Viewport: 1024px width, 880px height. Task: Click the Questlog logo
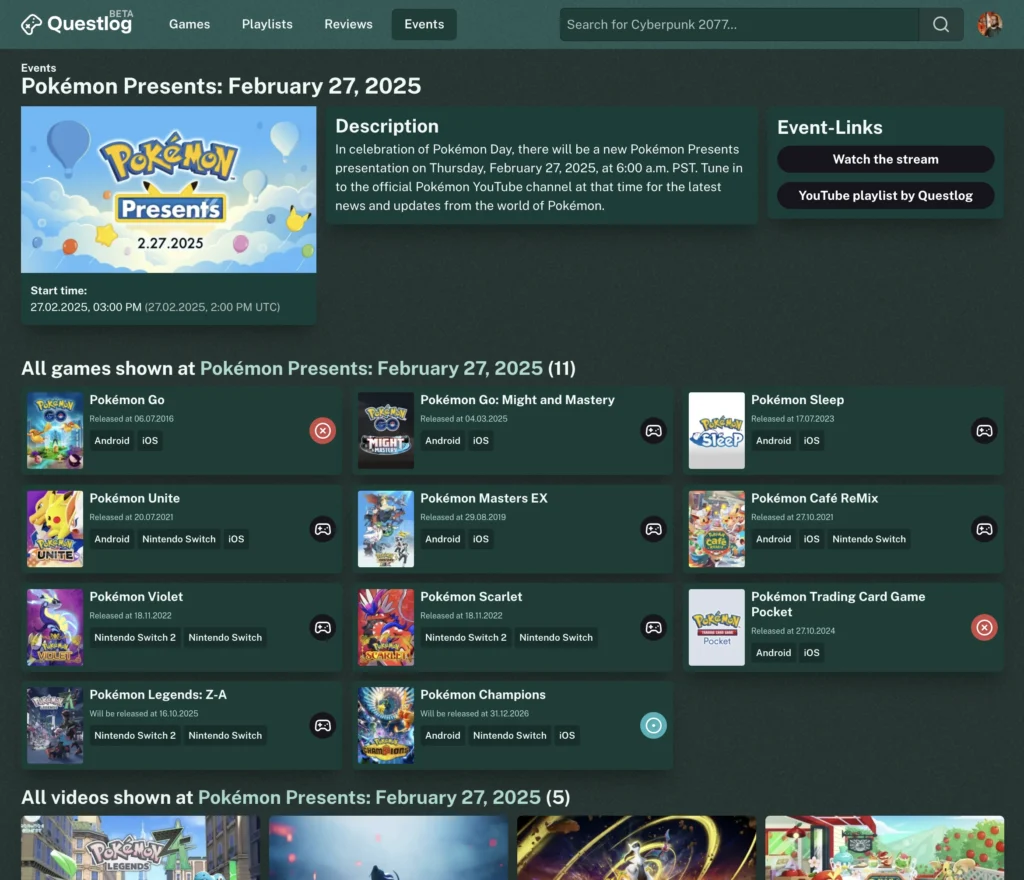[x=77, y=24]
